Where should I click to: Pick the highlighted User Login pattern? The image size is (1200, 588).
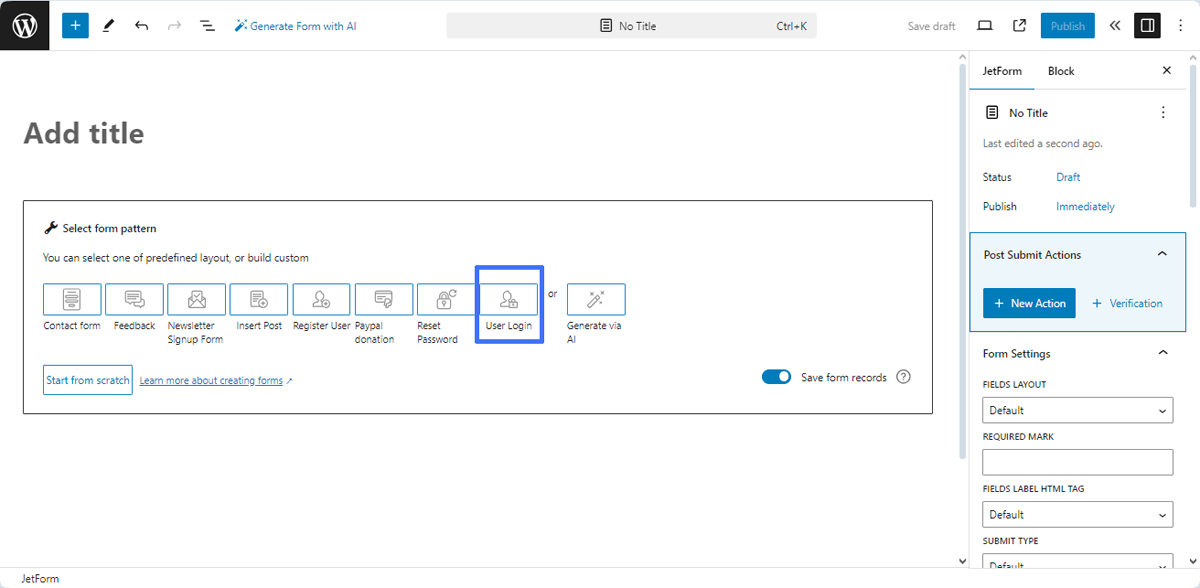pyautogui.click(x=508, y=299)
